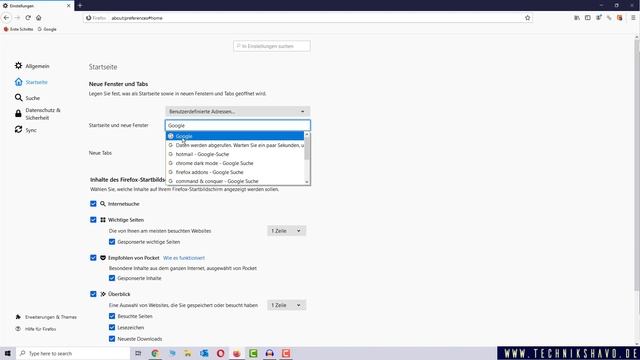Click the Firefox taskbar icon
Image resolution: width=640 pixels, height=360 pixels.
click(237, 353)
